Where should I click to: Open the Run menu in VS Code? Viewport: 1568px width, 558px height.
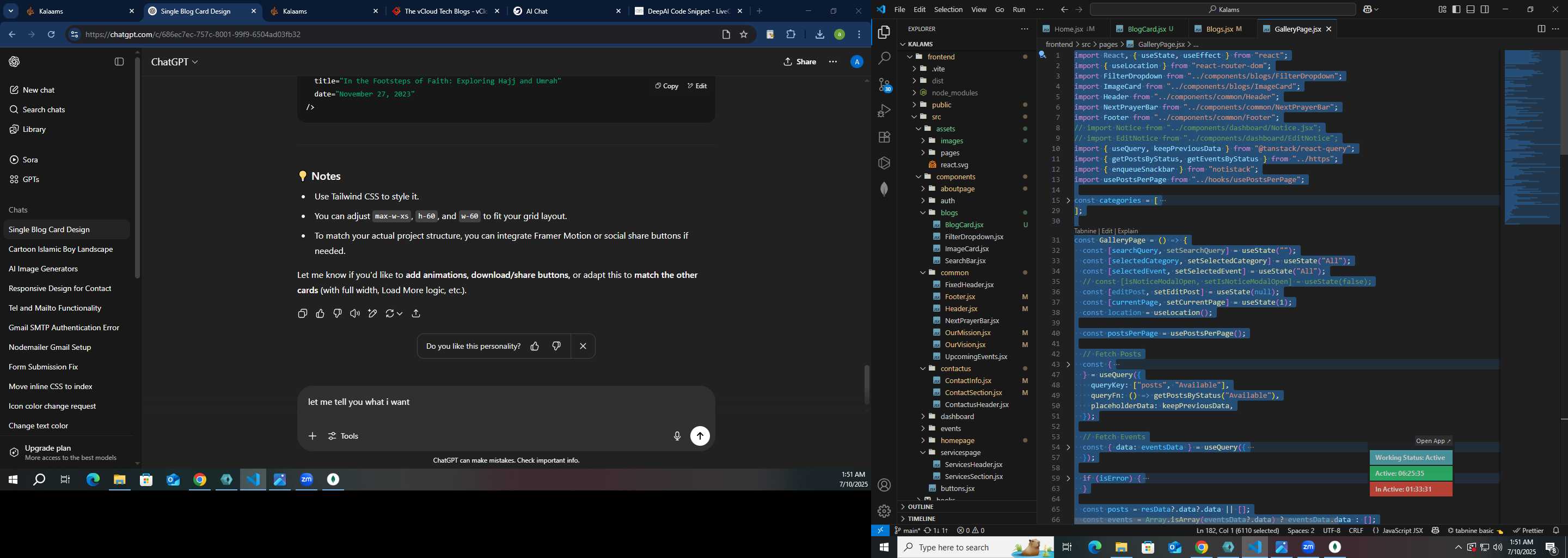point(1018,10)
